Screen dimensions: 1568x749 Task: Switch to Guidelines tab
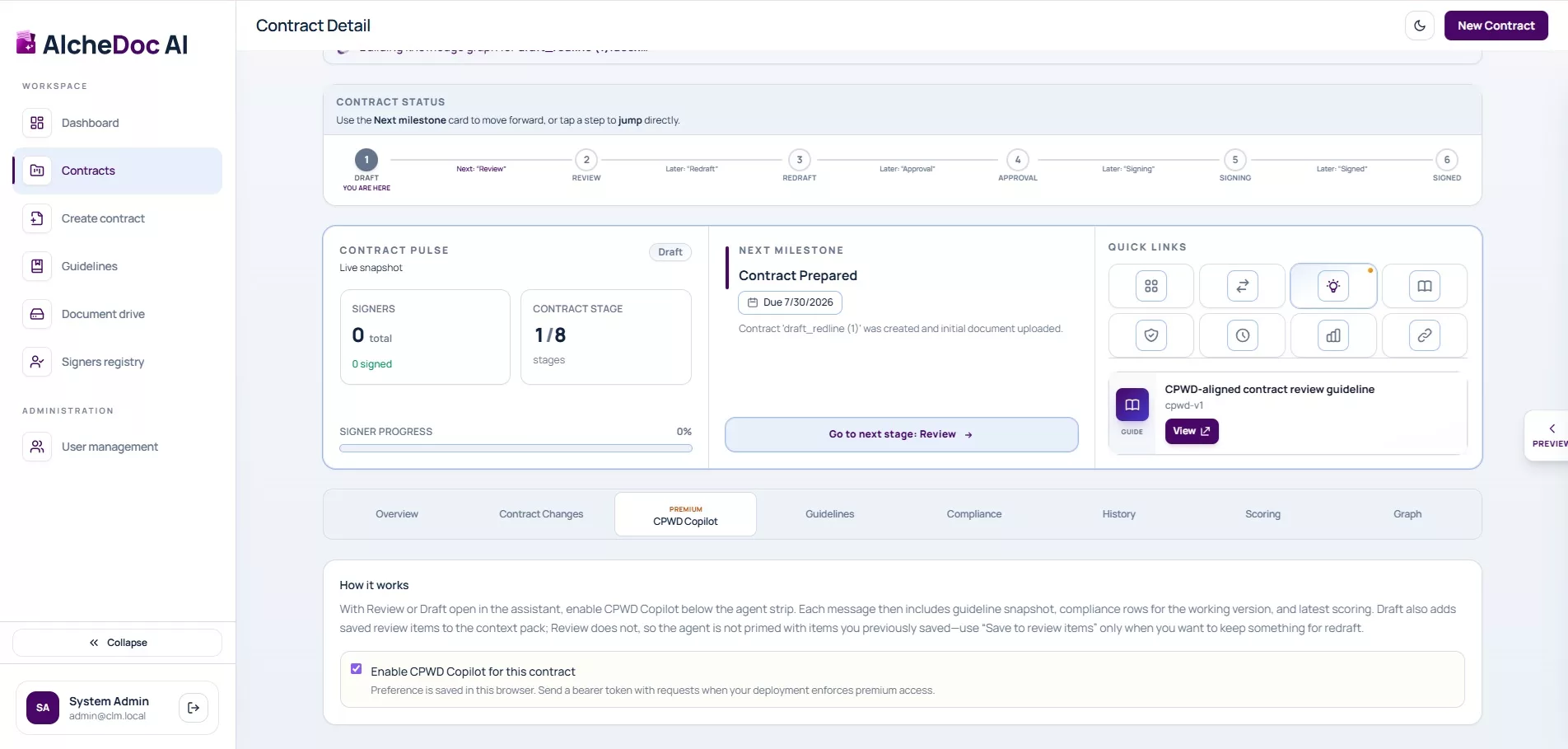click(829, 514)
